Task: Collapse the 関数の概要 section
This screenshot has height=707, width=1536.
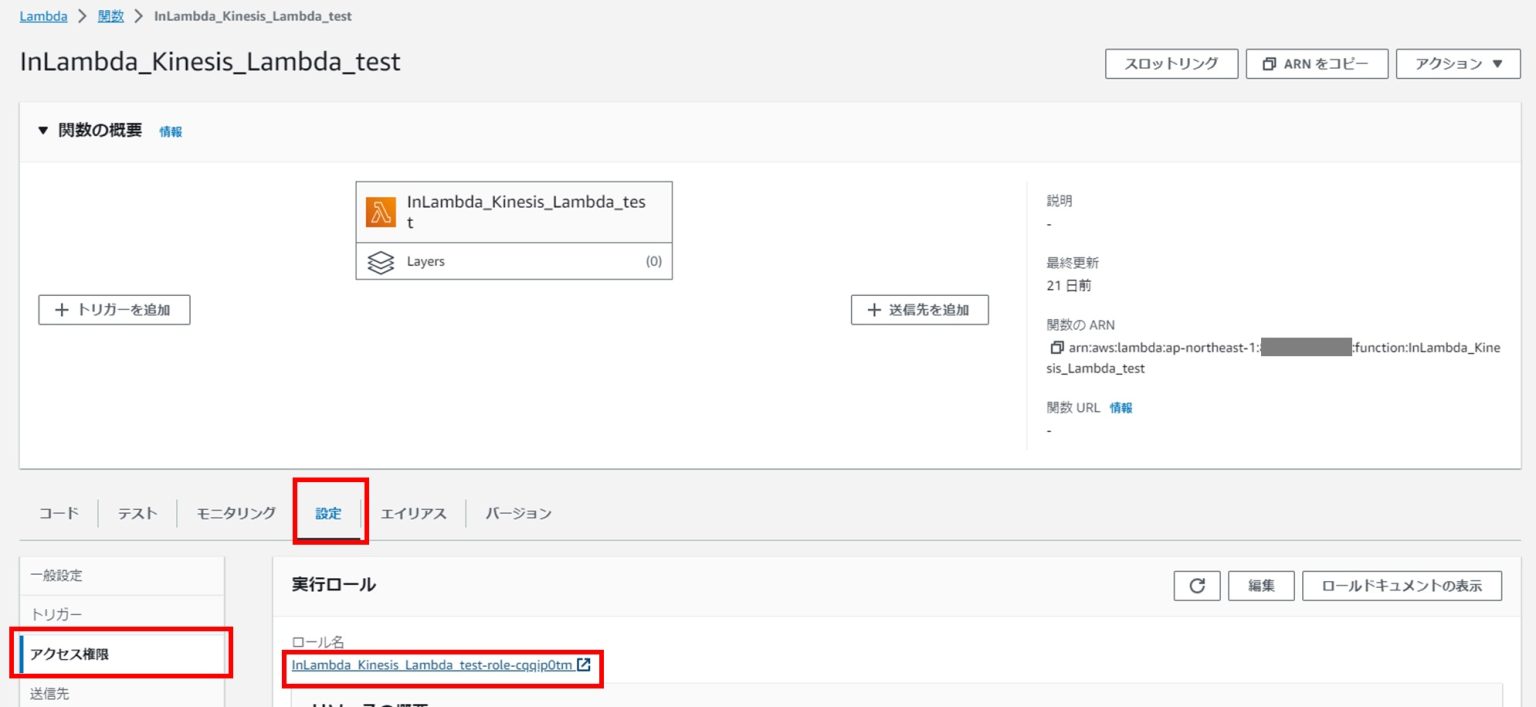Action: pyautogui.click(x=43, y=131)
